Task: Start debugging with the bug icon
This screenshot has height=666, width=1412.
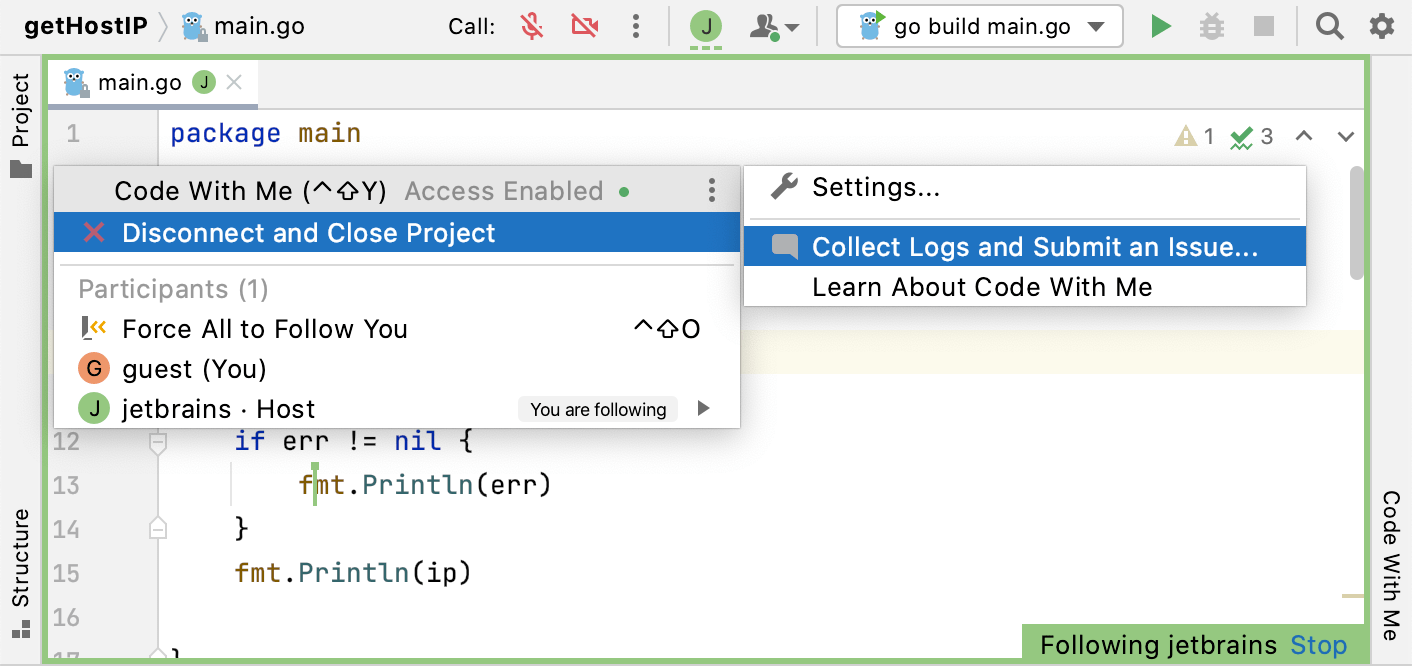Action: [x=1212, y=27]
